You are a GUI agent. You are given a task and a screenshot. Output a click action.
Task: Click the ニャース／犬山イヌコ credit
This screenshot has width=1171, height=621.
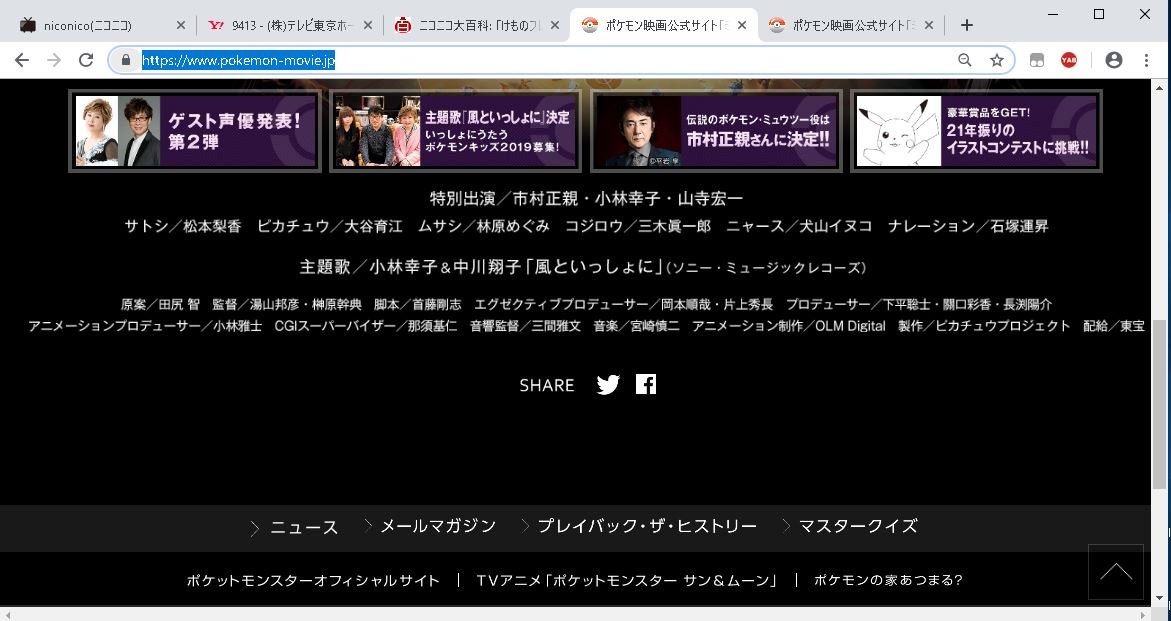799,226
